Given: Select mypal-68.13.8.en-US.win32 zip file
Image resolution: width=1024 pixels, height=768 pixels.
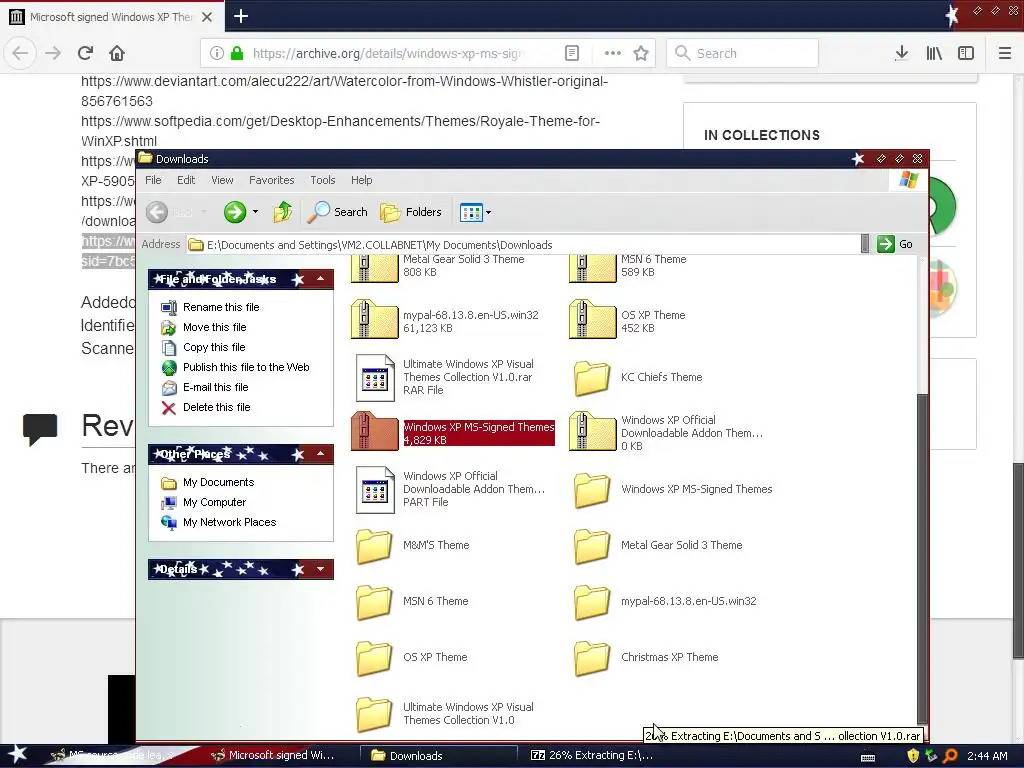Looking at the screenshot, I should click(x=445, y=321).
